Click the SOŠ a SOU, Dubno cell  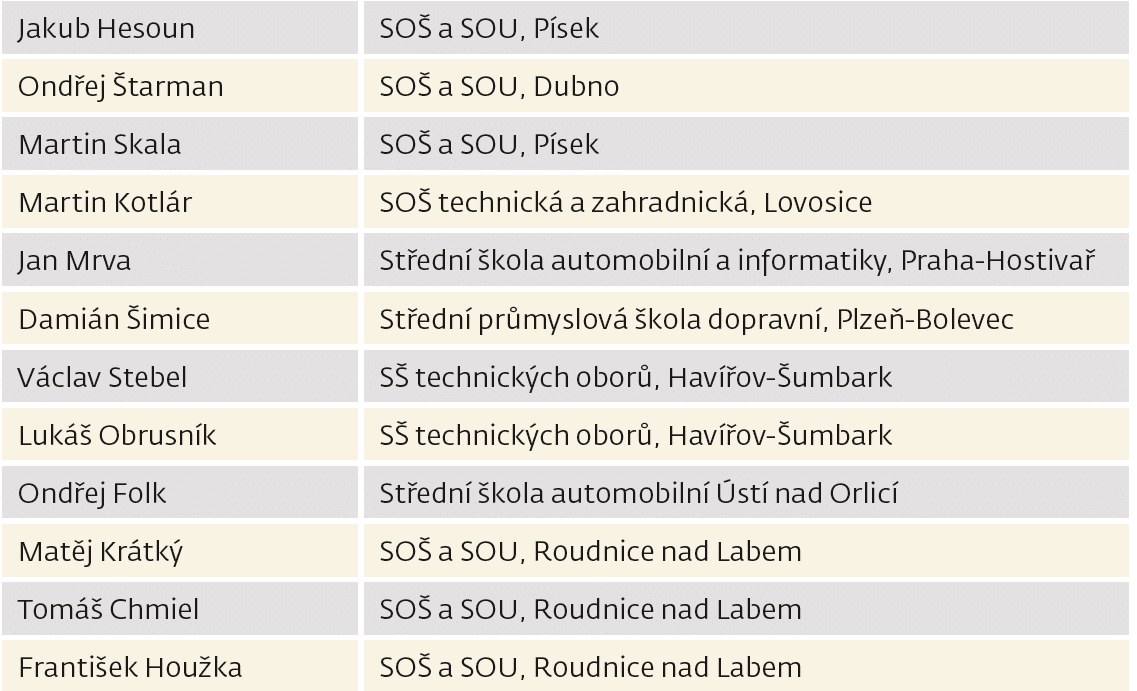click(x=499, y=86)
